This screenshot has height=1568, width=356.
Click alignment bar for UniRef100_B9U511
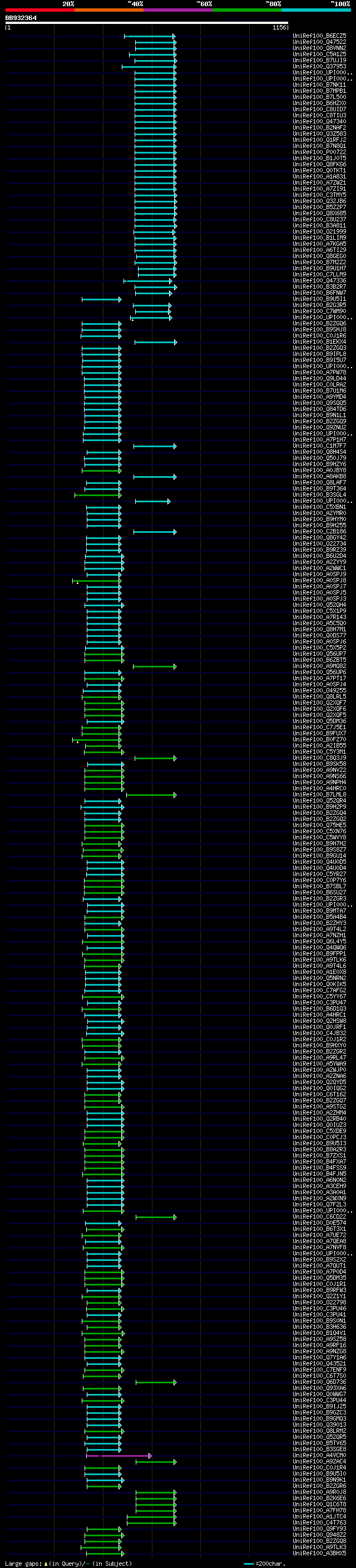pyautogui.click(x=102, y=299)
